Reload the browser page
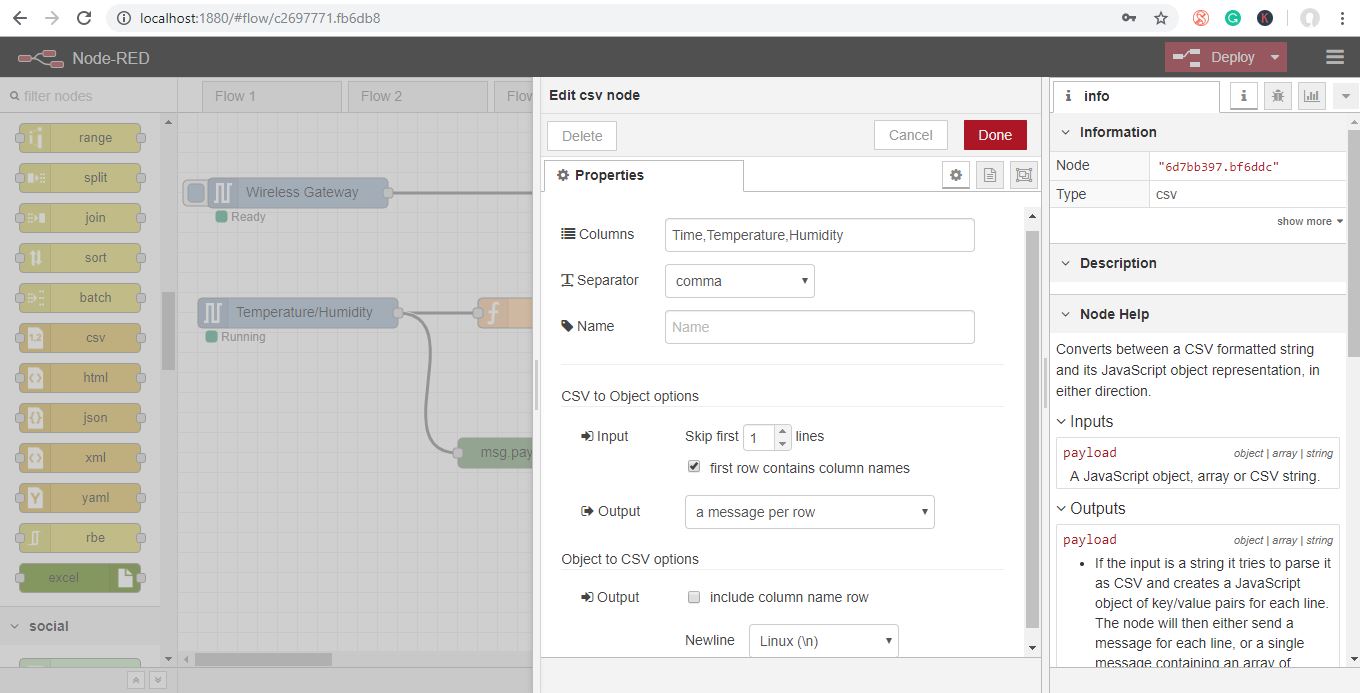1360x693 pixels. (84, 18)
